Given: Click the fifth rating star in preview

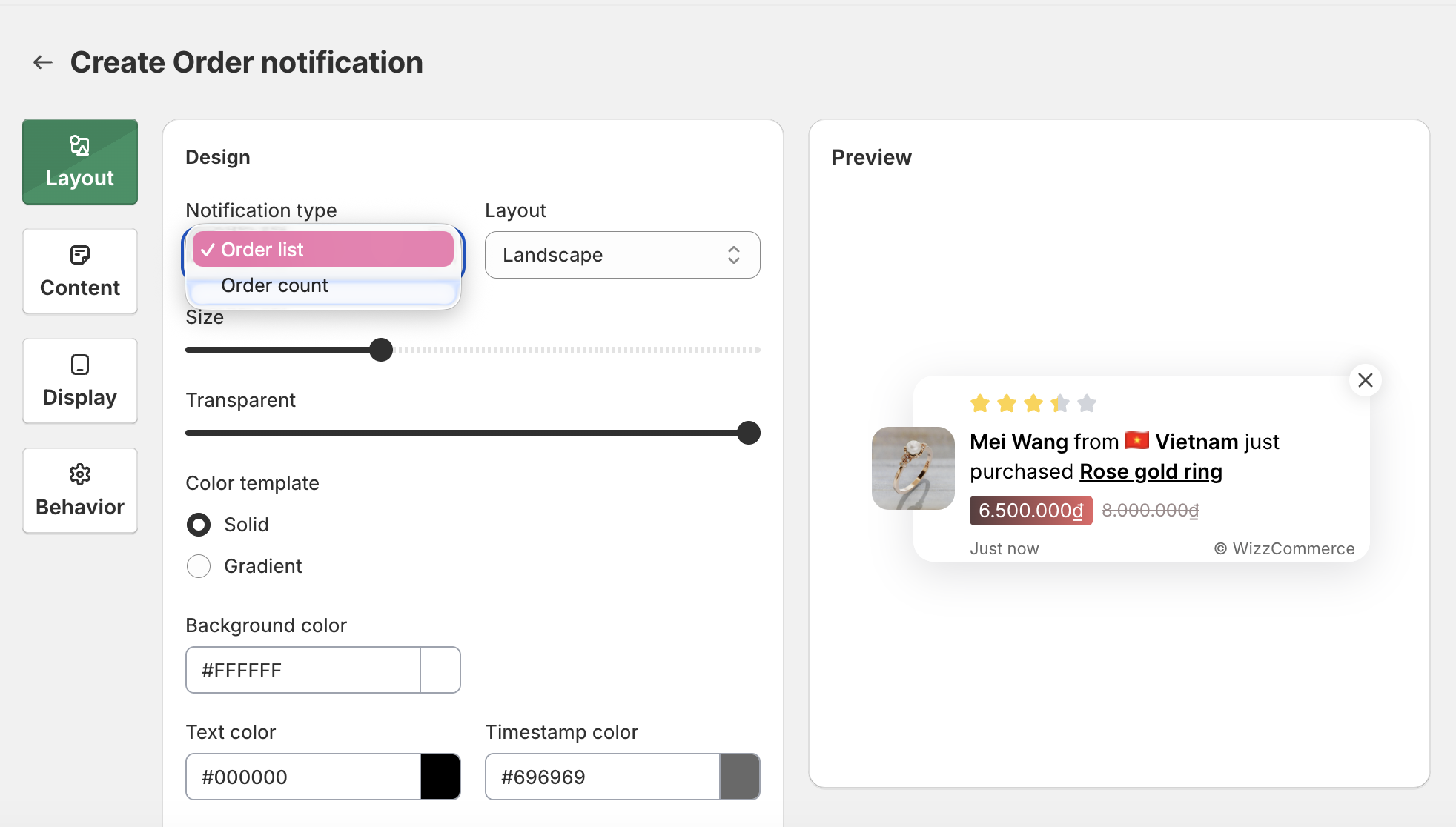Looking at the screenshot, I should tap(1087, 403).
